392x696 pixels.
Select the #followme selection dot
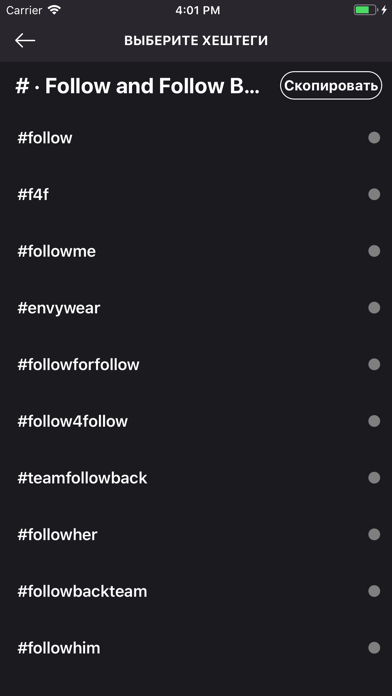click(x=374, y=251)
